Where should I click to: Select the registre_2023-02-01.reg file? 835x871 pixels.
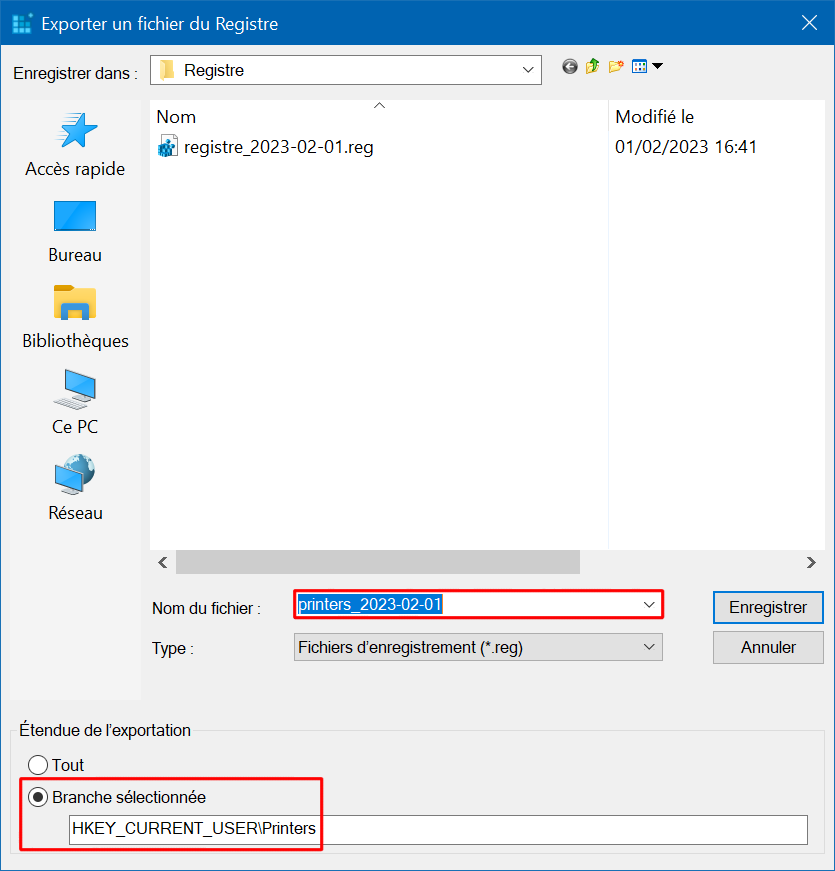(266, 147)
